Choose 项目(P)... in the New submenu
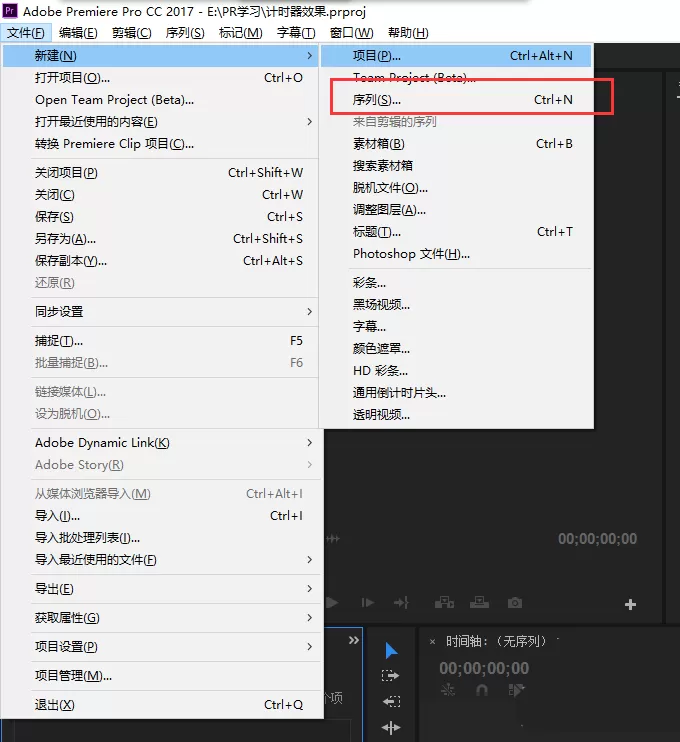 click(456, 55)
